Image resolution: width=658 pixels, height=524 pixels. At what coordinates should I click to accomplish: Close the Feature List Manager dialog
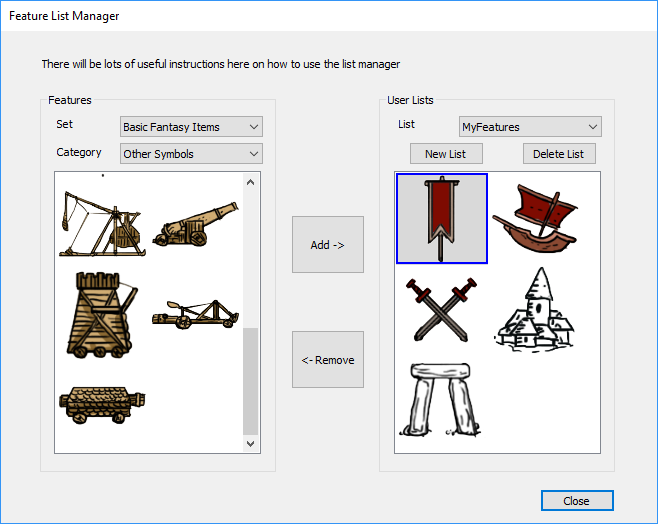pyautogui.click(x=576, y=501)
